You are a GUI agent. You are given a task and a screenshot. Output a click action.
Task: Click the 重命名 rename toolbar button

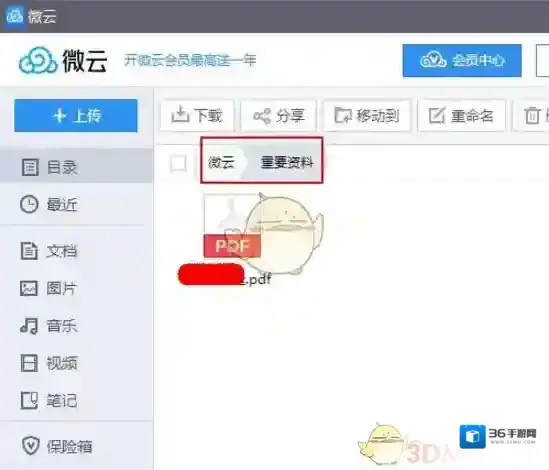[x=461, y=116]
